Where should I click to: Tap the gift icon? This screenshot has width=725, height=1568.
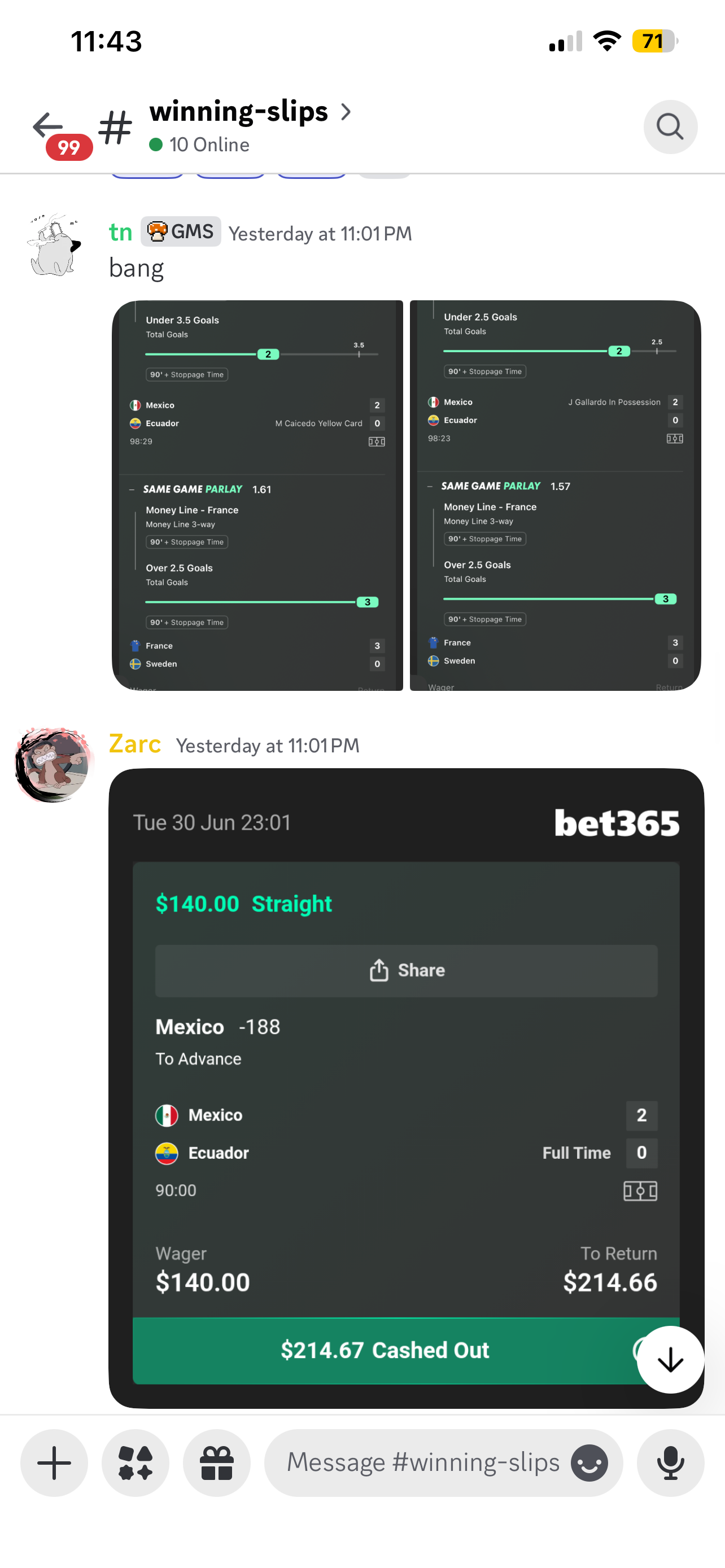tap(217, 1462)
